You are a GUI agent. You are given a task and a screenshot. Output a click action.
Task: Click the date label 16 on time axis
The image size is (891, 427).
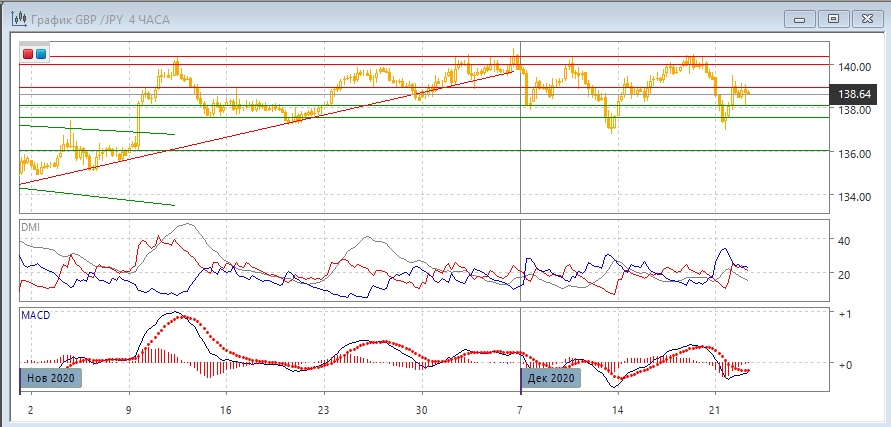pyautogui.click(x=226, y=410)
